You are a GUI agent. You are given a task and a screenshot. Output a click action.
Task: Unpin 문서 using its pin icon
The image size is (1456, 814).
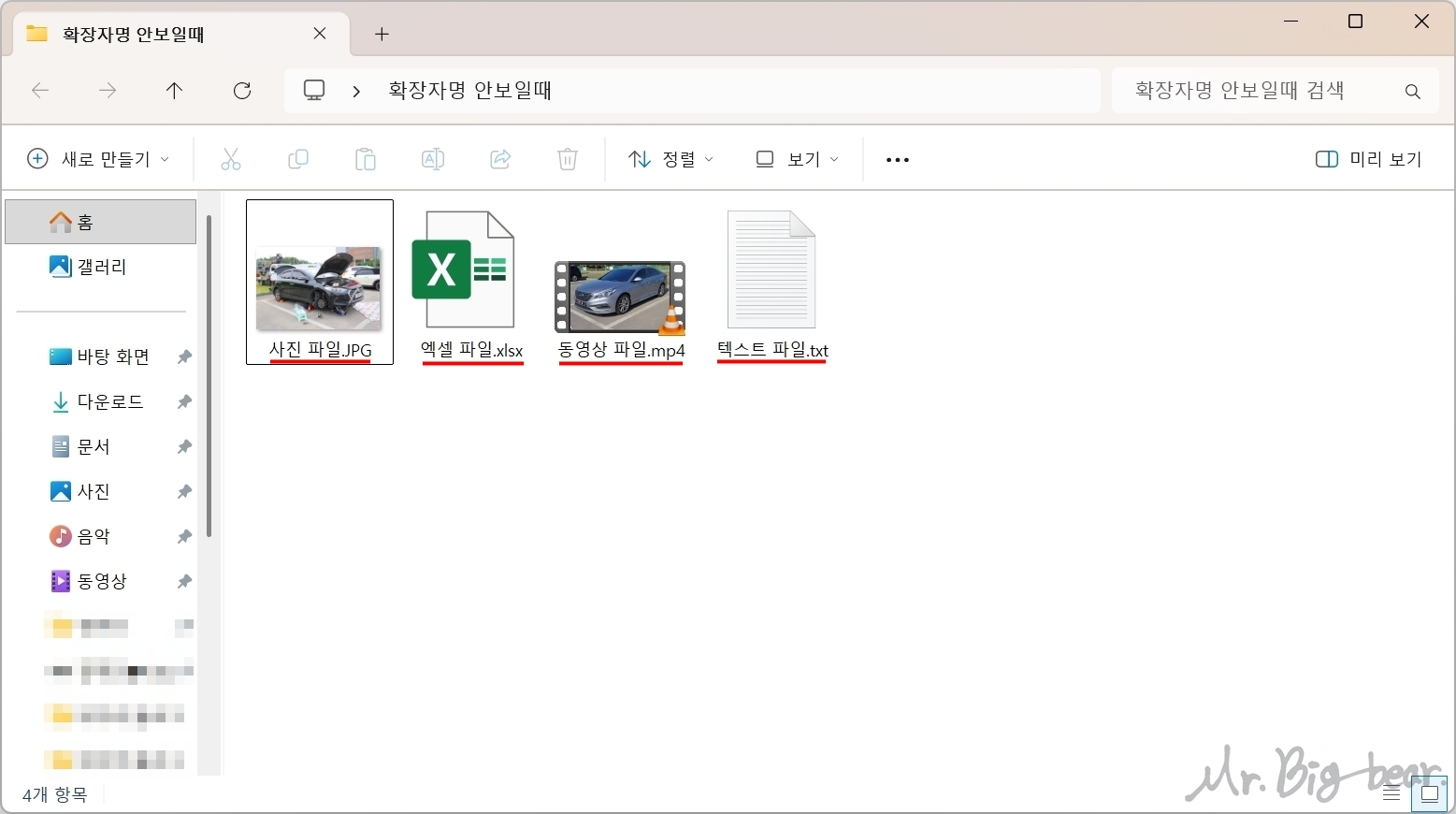pos(184,446)
